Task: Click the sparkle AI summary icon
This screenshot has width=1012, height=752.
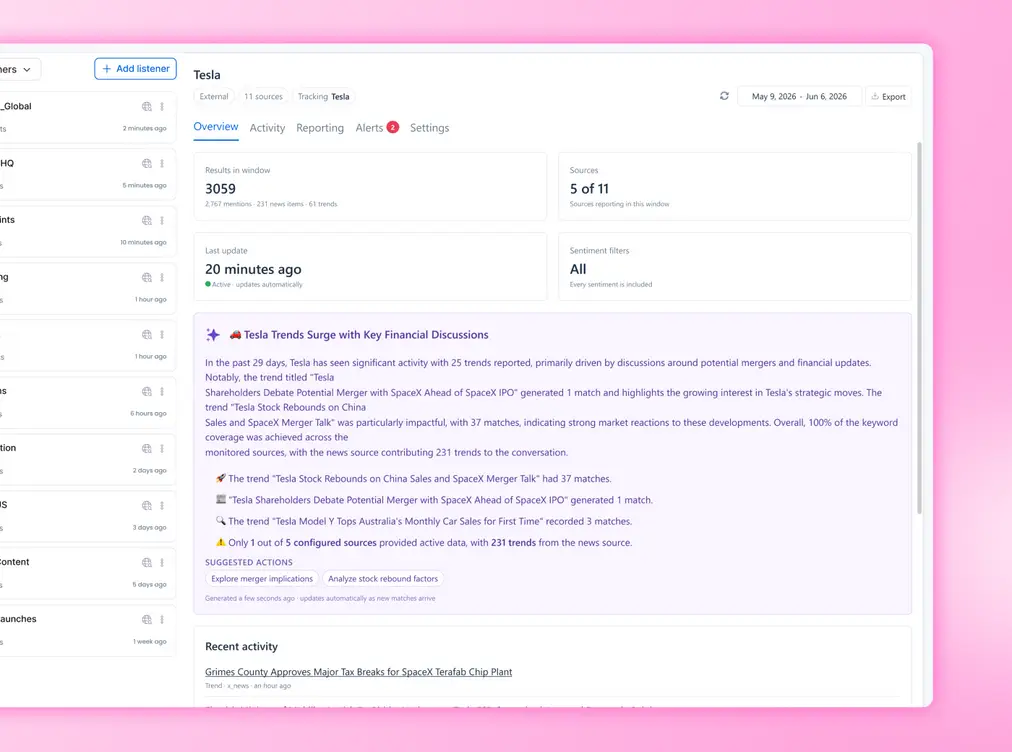Action: point(213,334)
